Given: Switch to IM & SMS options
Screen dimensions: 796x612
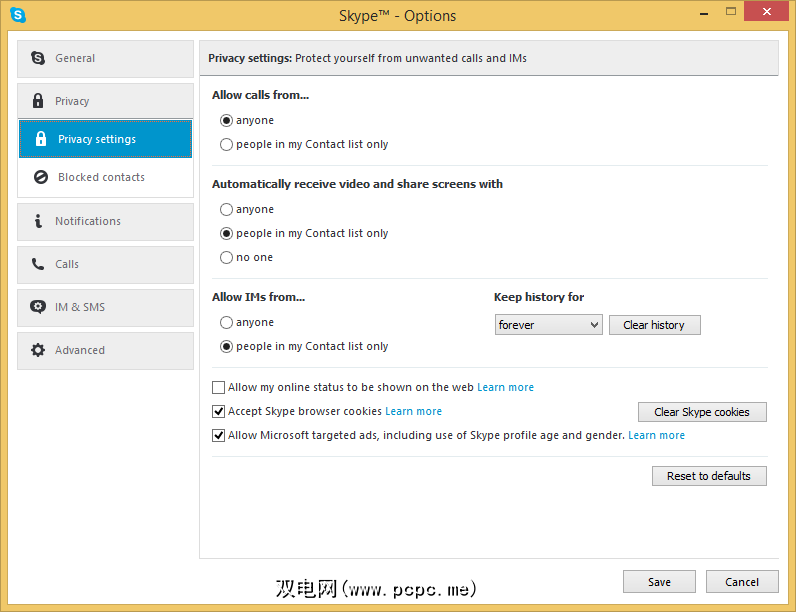Looking at the screenshot, I should point(106,308).
